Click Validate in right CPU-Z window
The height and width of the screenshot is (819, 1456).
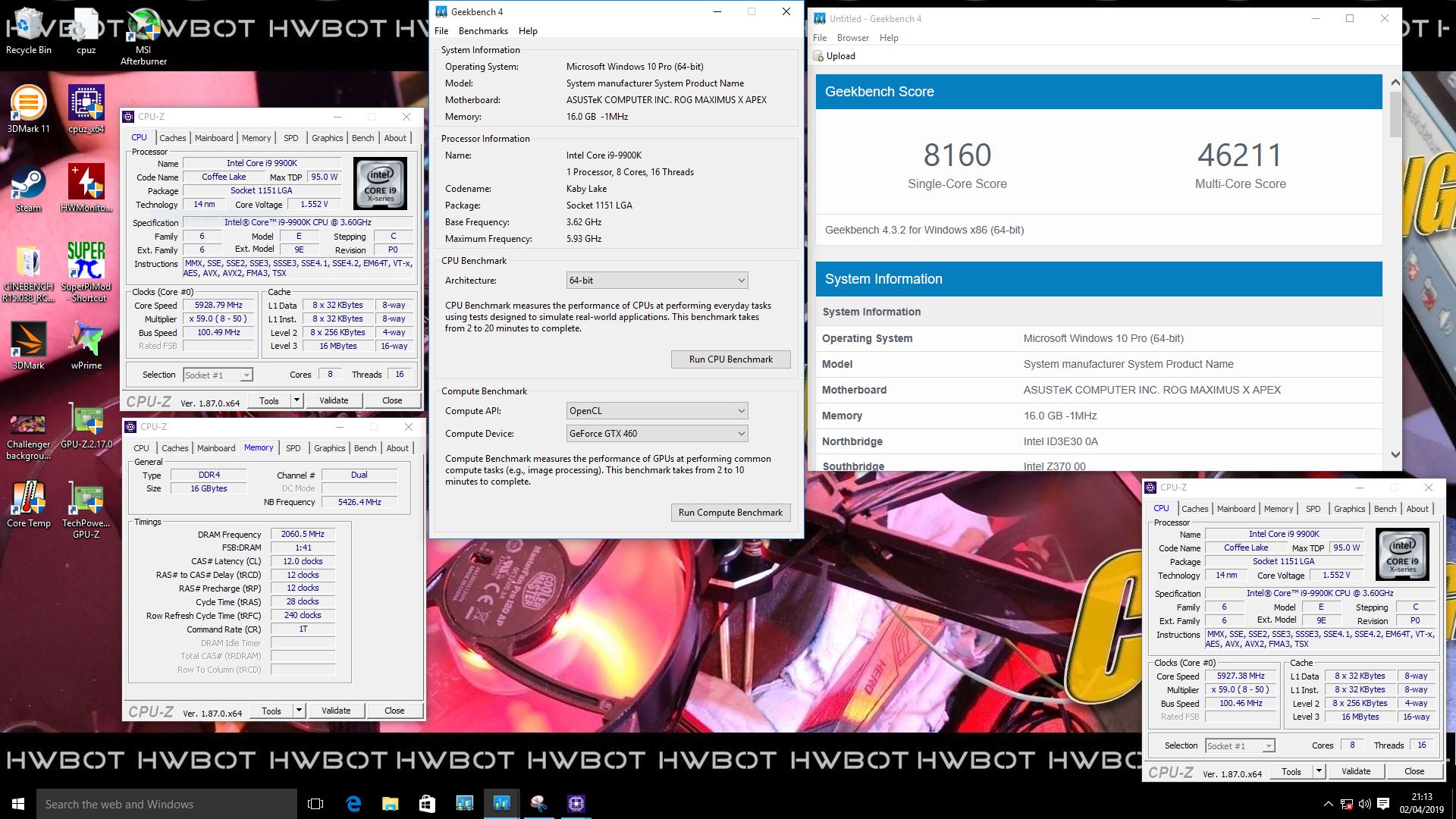point(1356,771)
